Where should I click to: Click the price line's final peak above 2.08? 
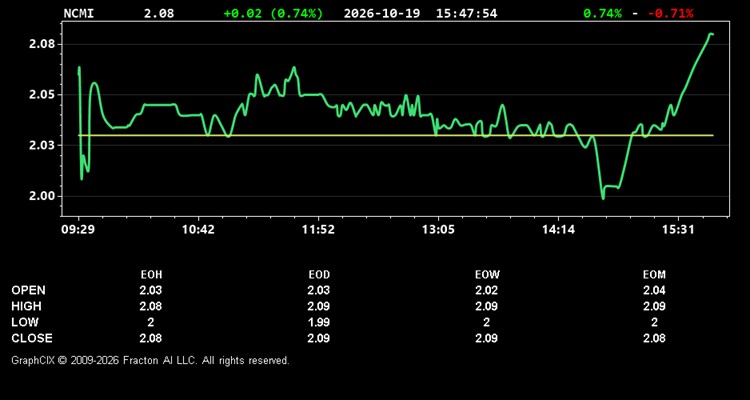pos(711,34)
